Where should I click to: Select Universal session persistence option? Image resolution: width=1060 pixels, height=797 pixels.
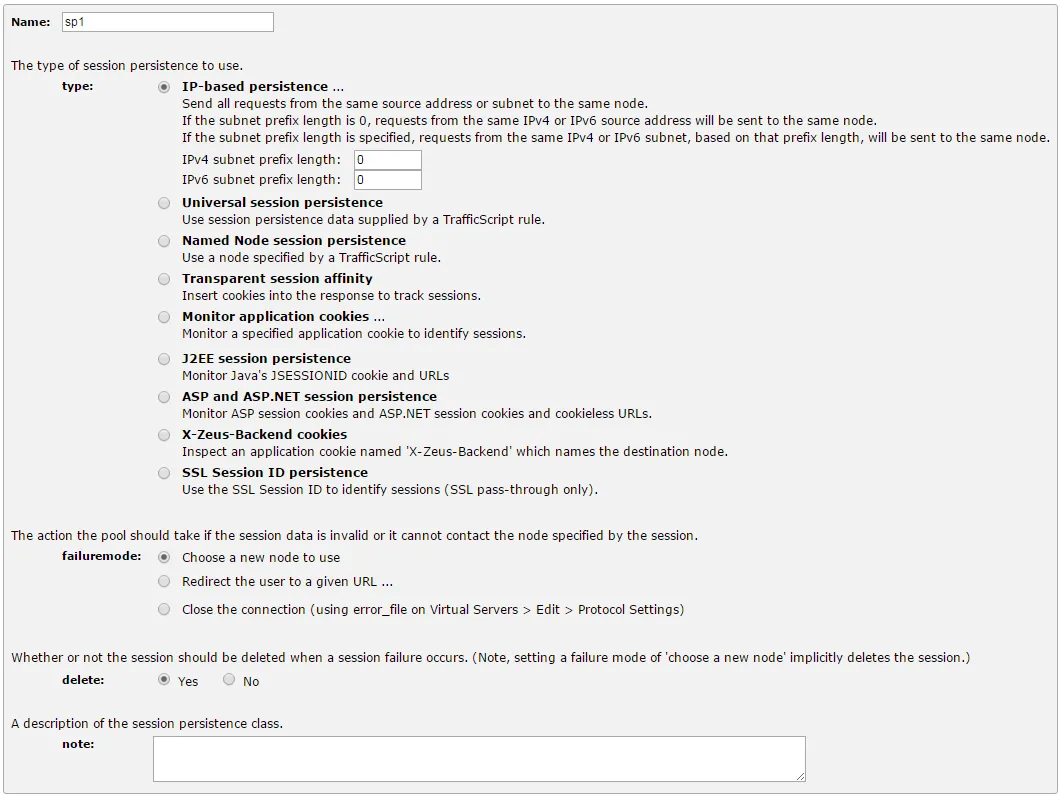(164, 203)
